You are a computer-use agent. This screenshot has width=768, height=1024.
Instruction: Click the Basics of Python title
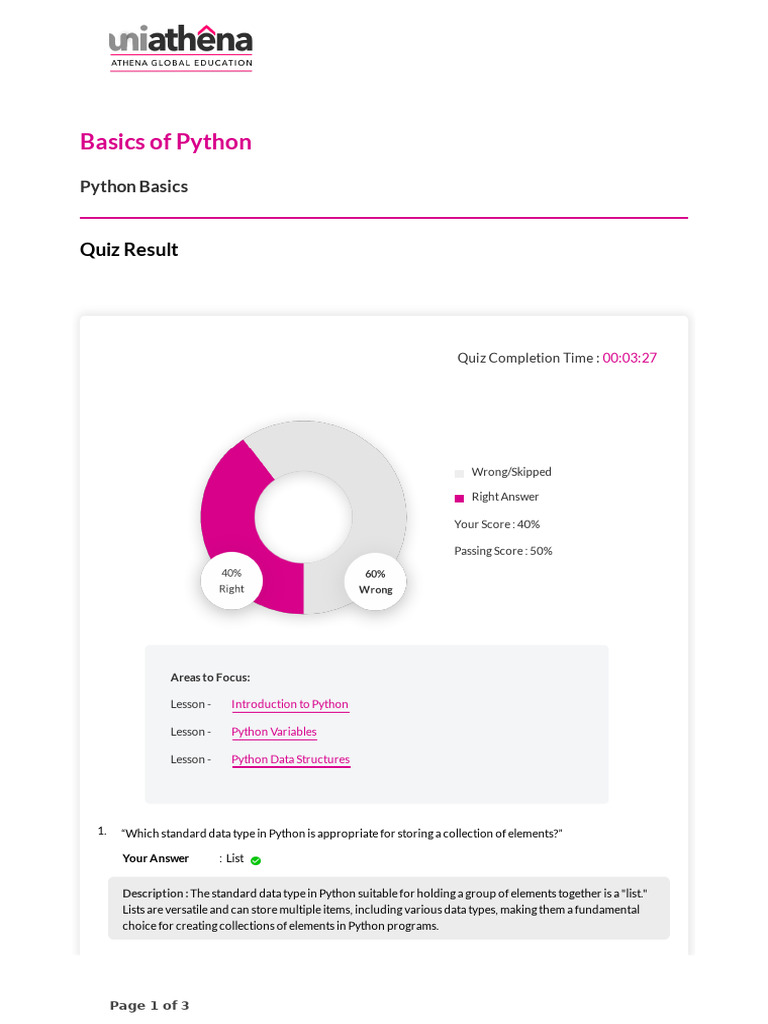click(166, 141)
